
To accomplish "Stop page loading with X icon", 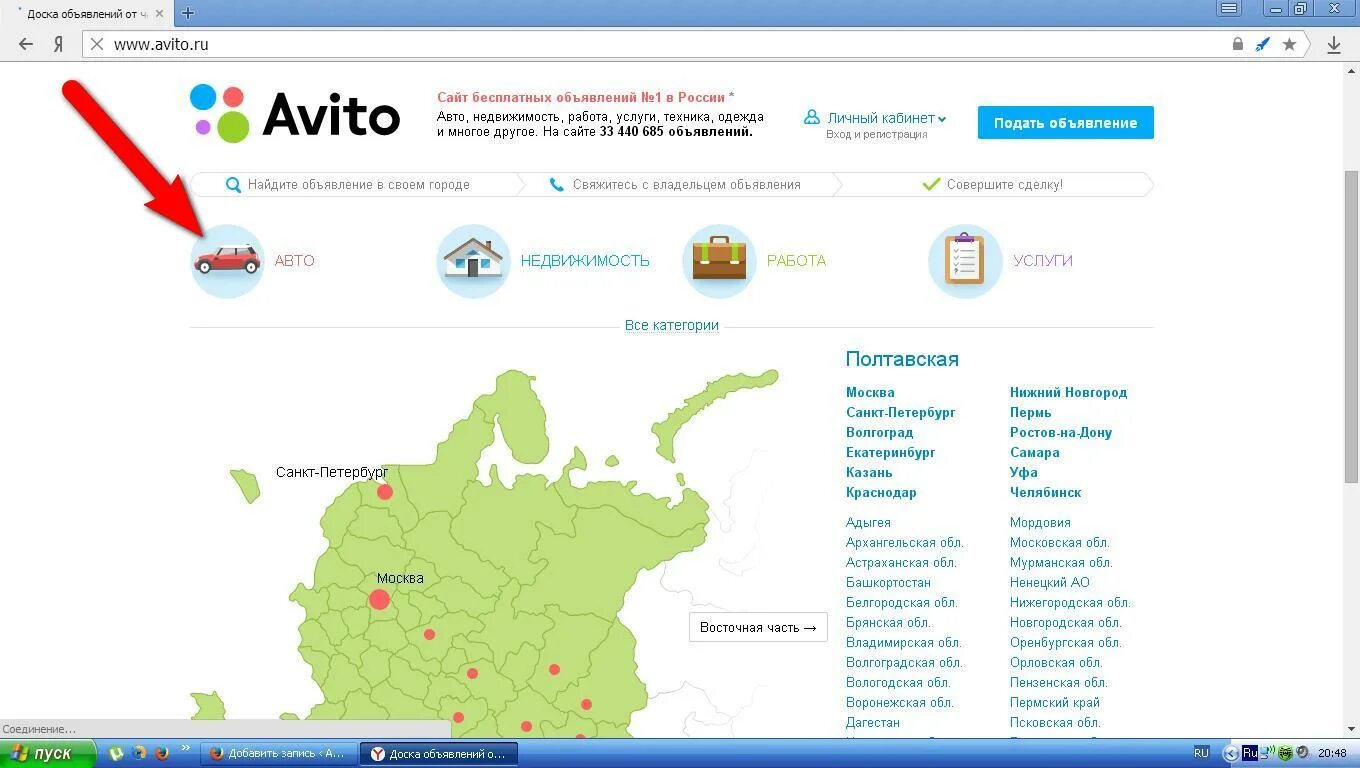I will pos(96,44).
